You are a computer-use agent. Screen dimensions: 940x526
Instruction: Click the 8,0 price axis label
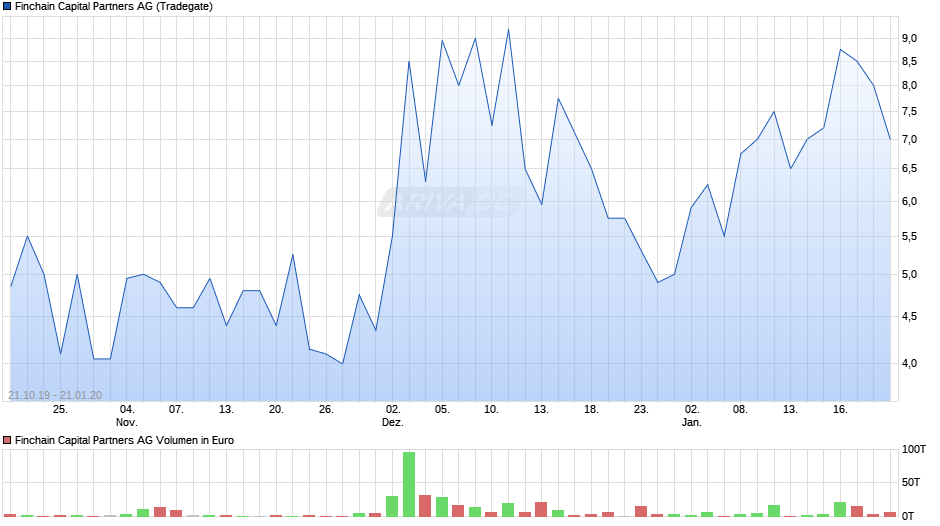(x=909, y=85)
